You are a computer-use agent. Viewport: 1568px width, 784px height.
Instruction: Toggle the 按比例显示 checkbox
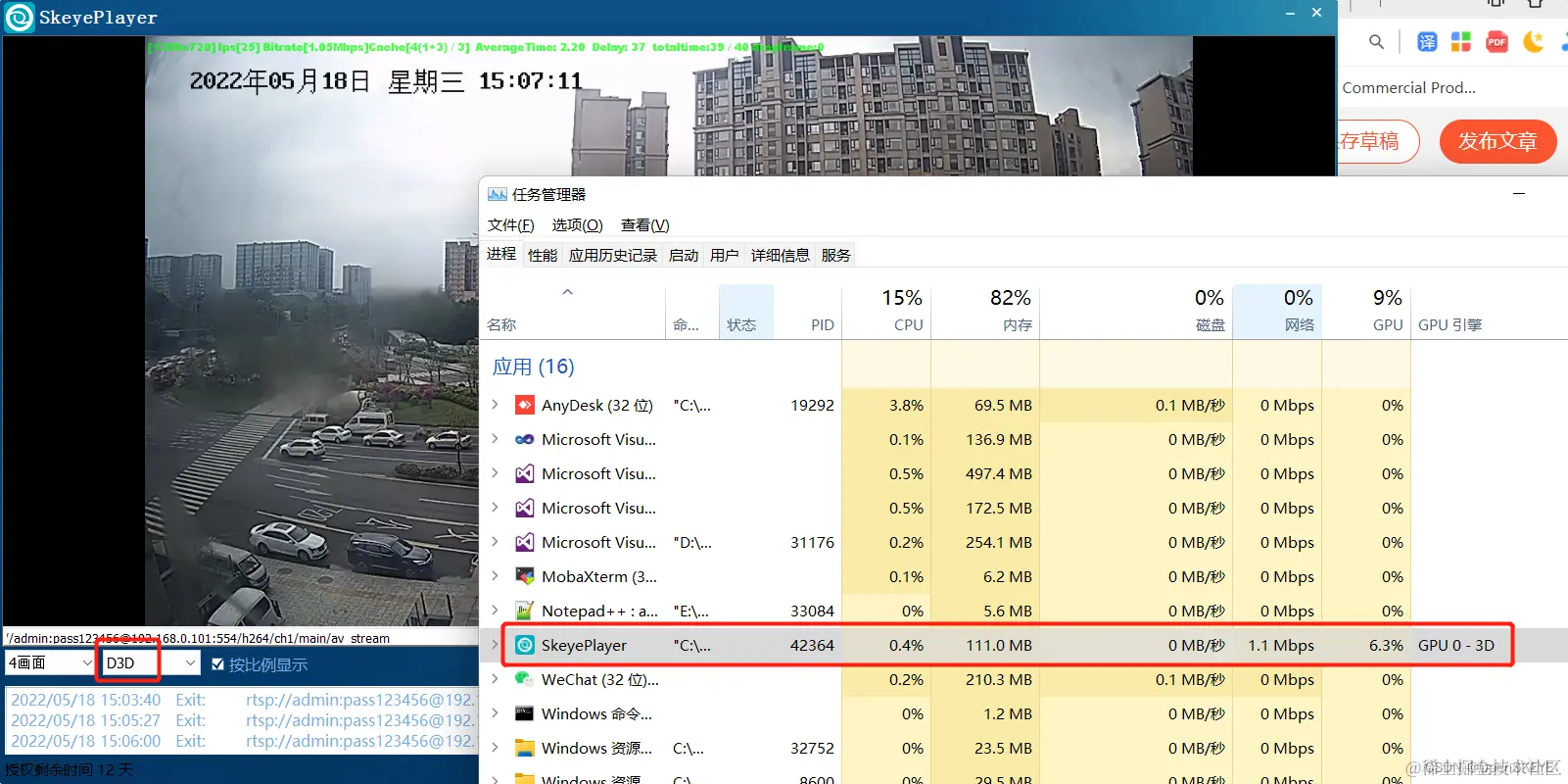click(x=218, y=664)
